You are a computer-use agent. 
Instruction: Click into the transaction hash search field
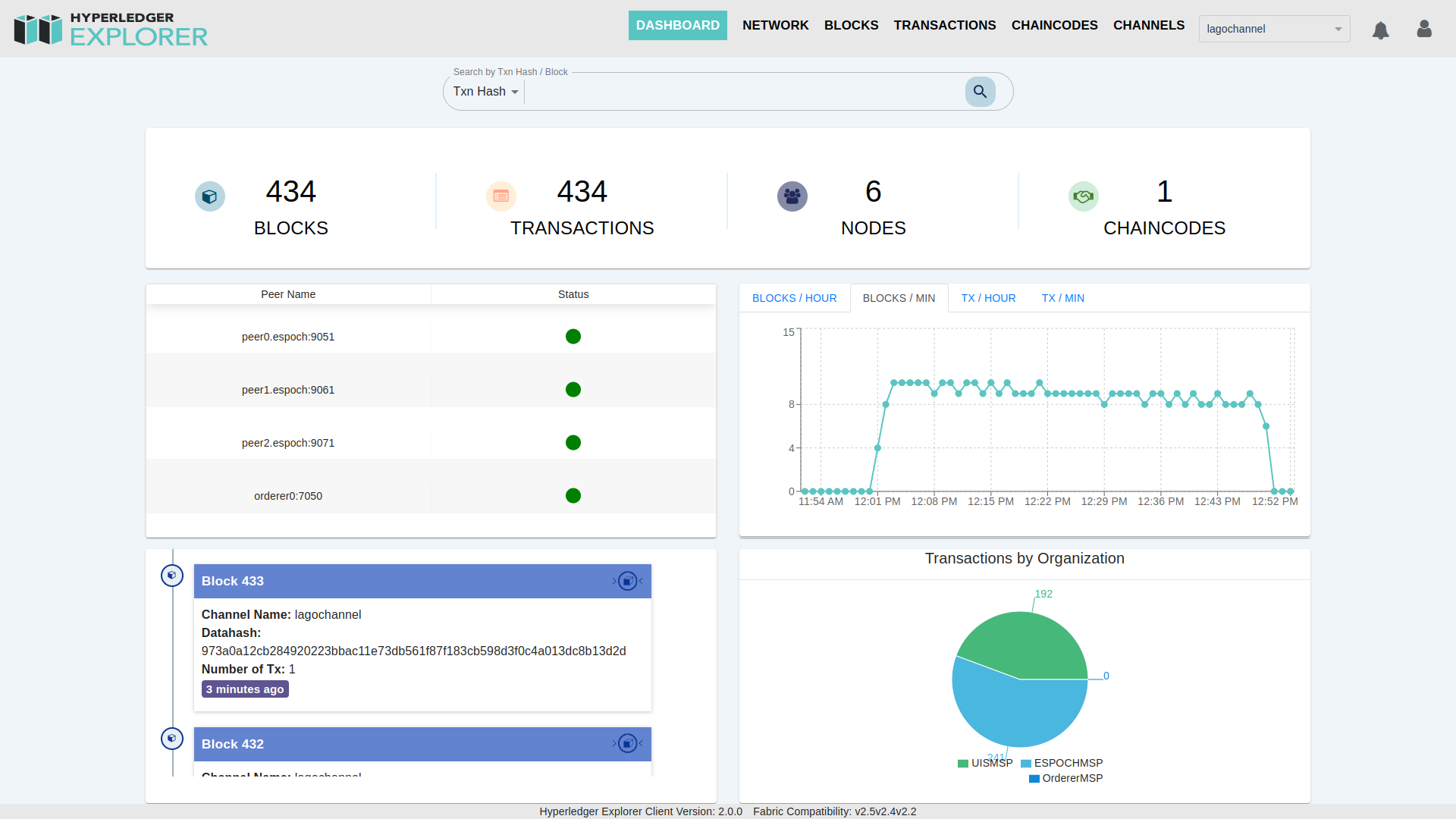[743, 92]
